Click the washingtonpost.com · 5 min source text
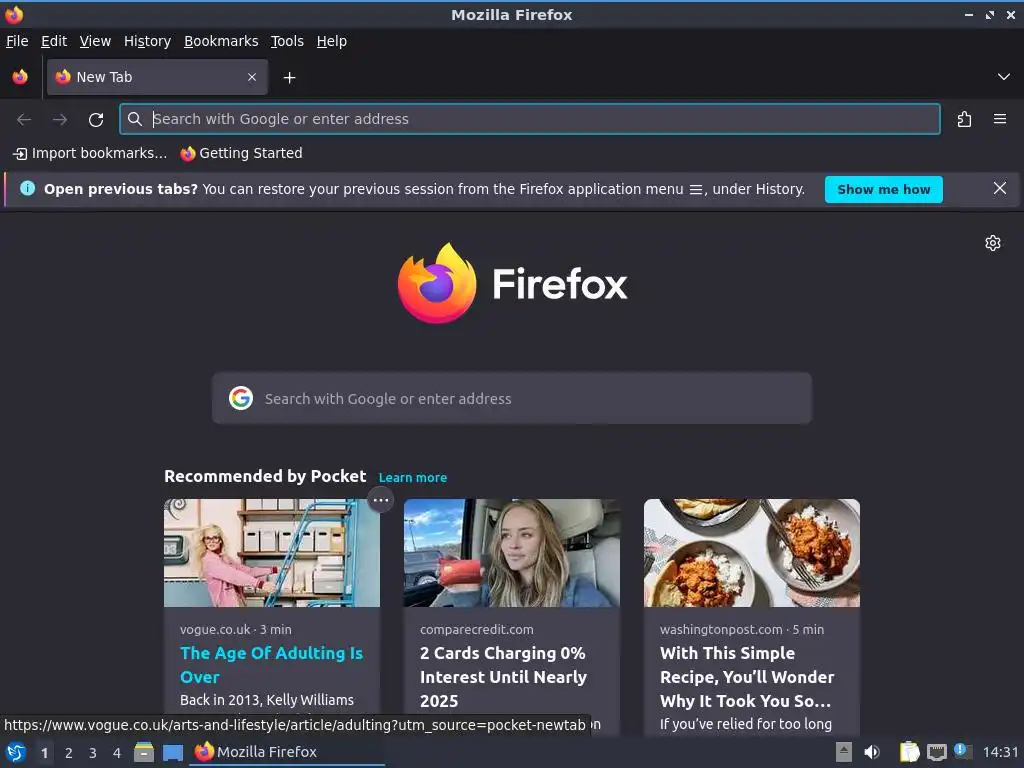Screen dimensions: 1024x768 tap(742, 630)
